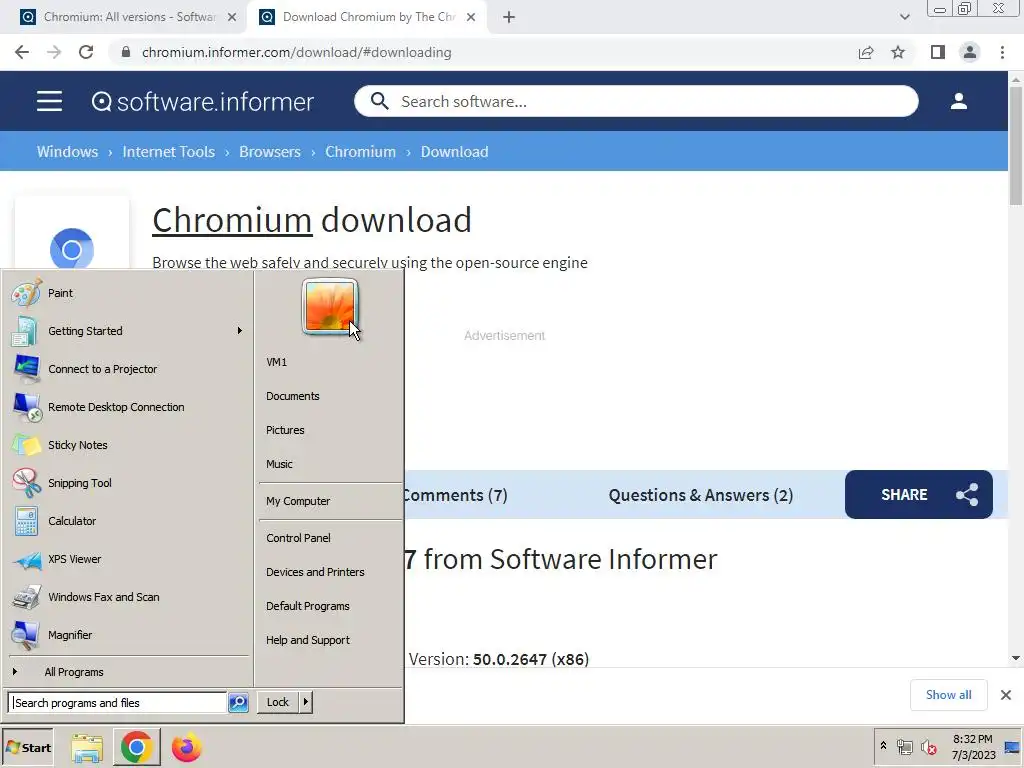Open the Paint icon in Start menu
This screenshot has width=1024, height=768.
(x=26, y=293)
